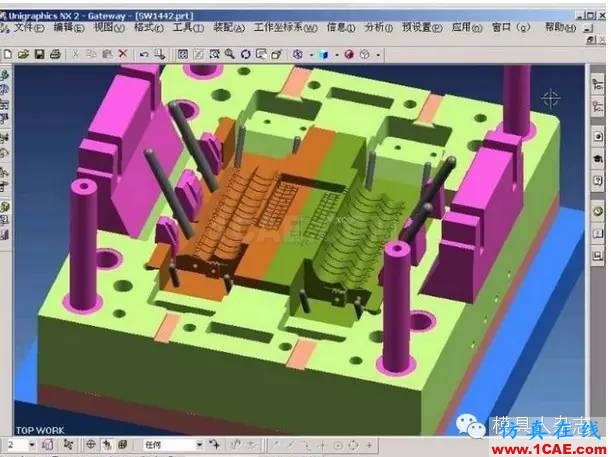This screenshot has width=611, height=457.
Task: Open the Help question mark tab
Action: (598, 180)
